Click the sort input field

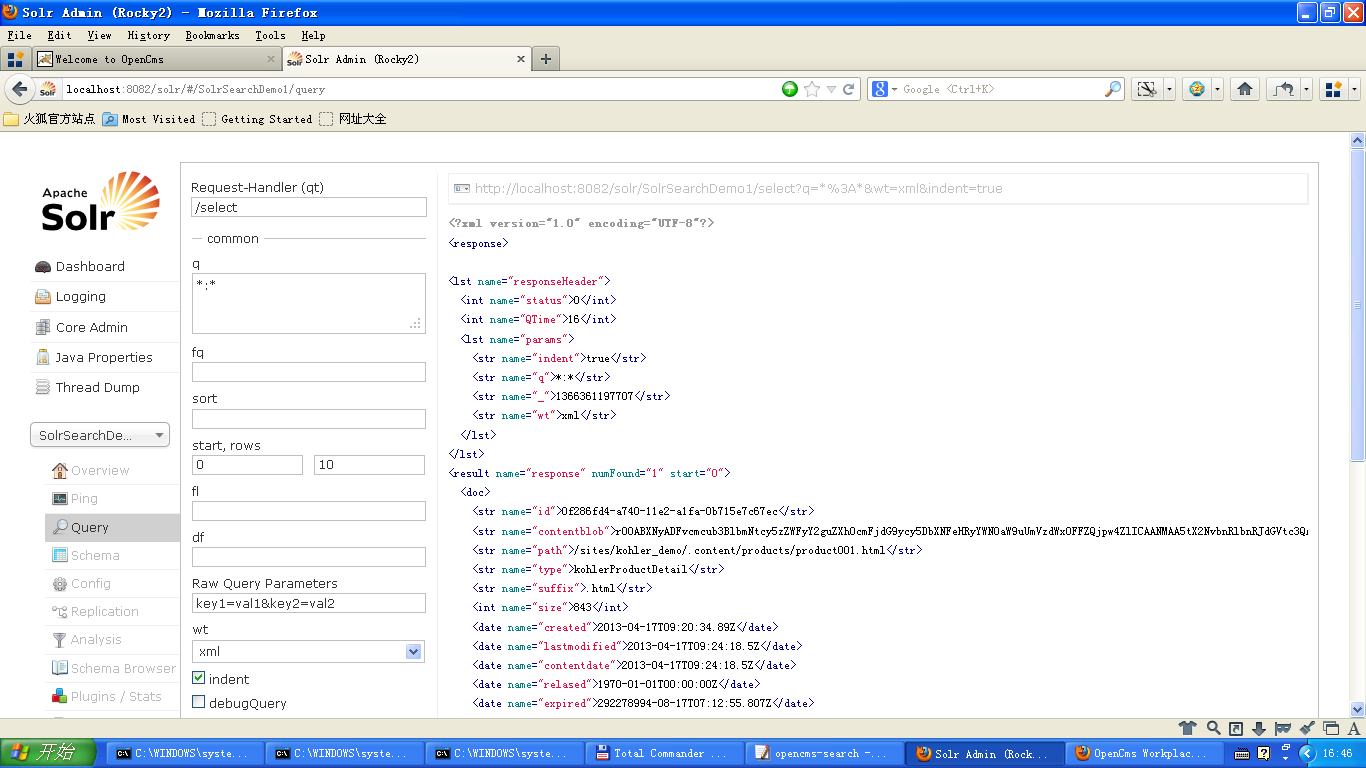tap(309, 419)
